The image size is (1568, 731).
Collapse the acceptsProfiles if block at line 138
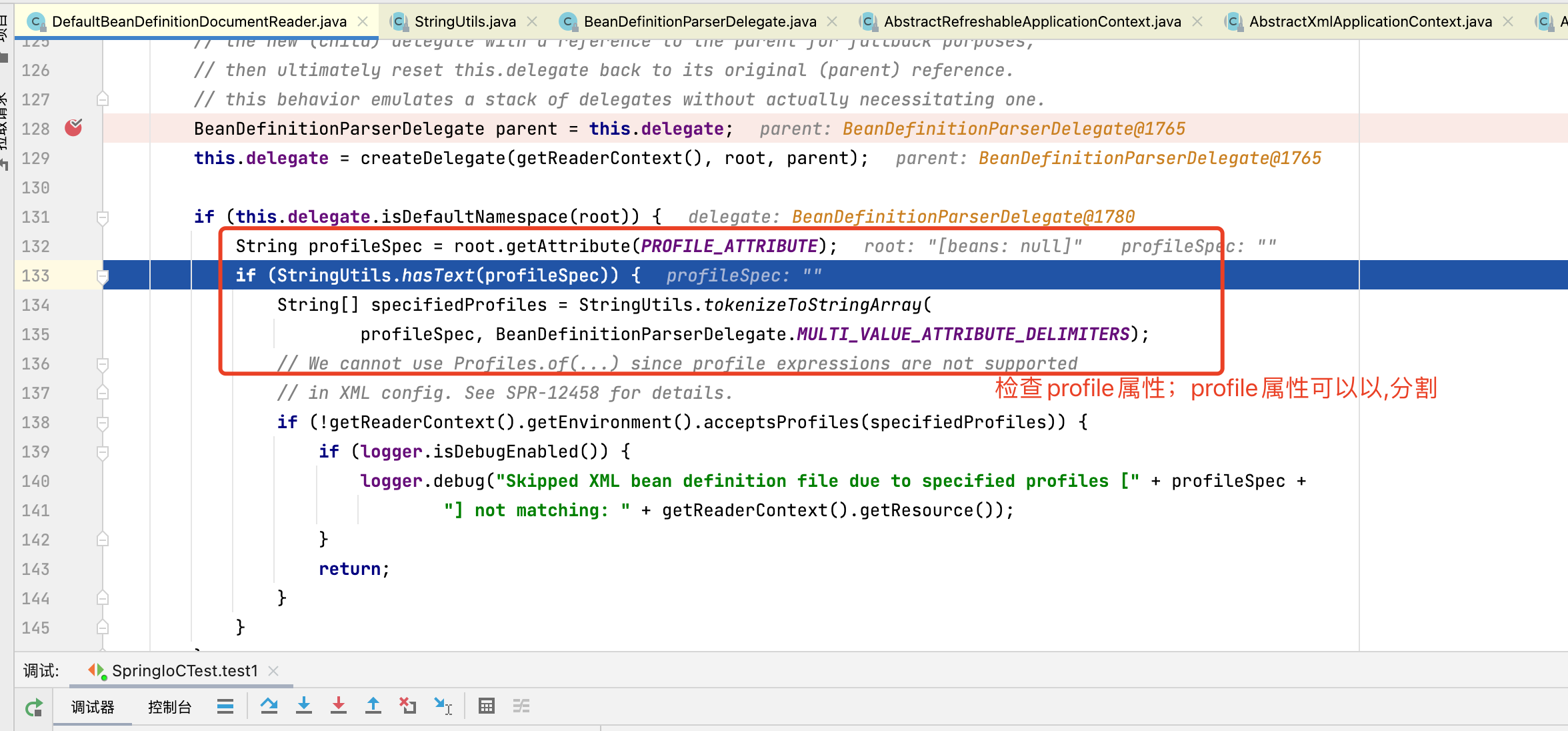(103, 423)
